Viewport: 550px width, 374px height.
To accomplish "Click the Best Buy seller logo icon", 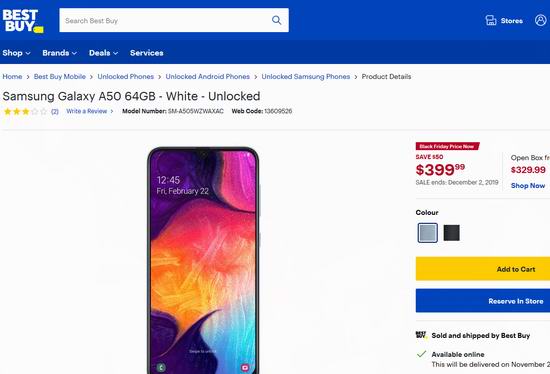I will point(421,335).
